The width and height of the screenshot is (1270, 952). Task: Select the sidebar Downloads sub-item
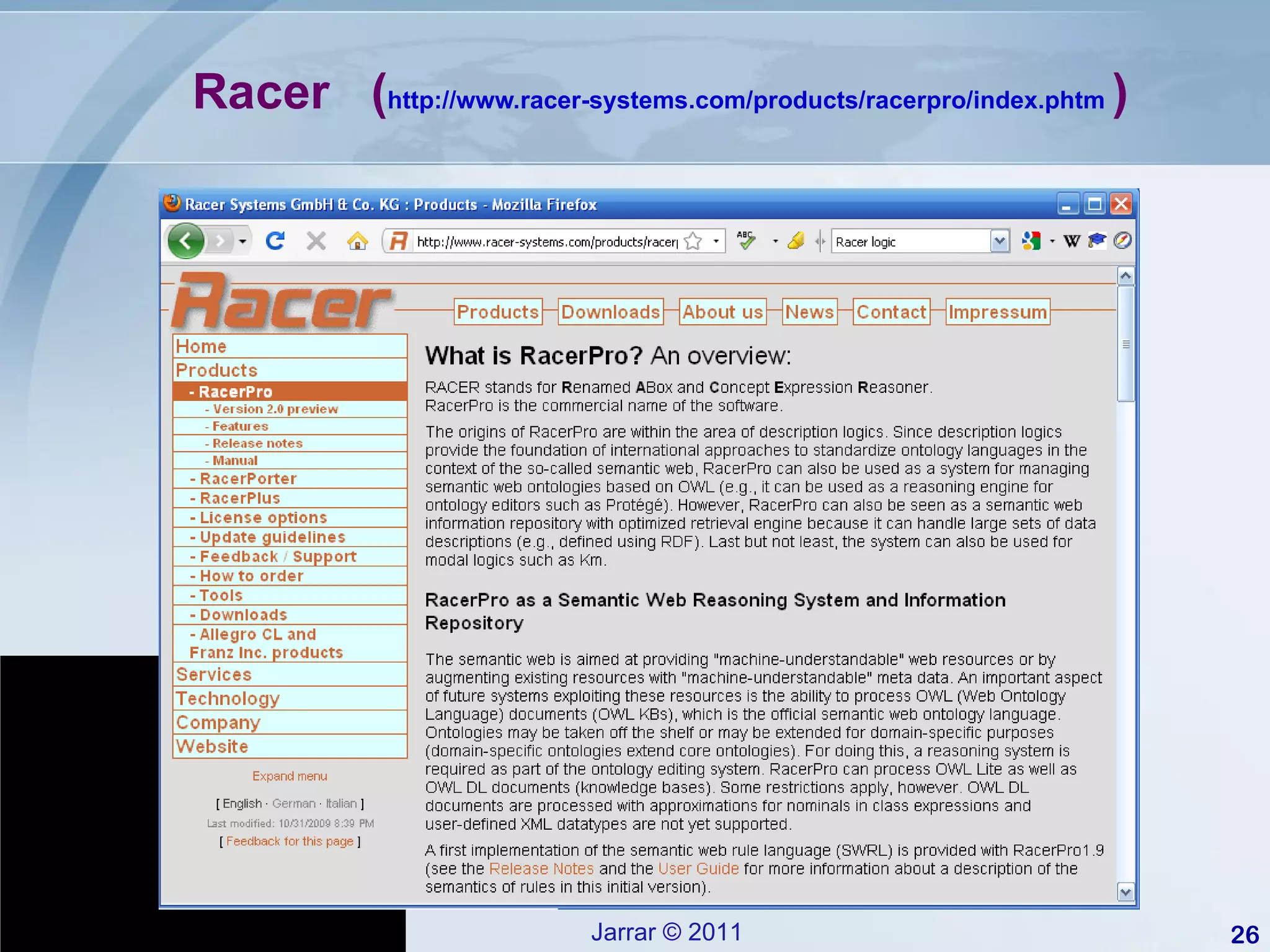click(x=290, y=615)
